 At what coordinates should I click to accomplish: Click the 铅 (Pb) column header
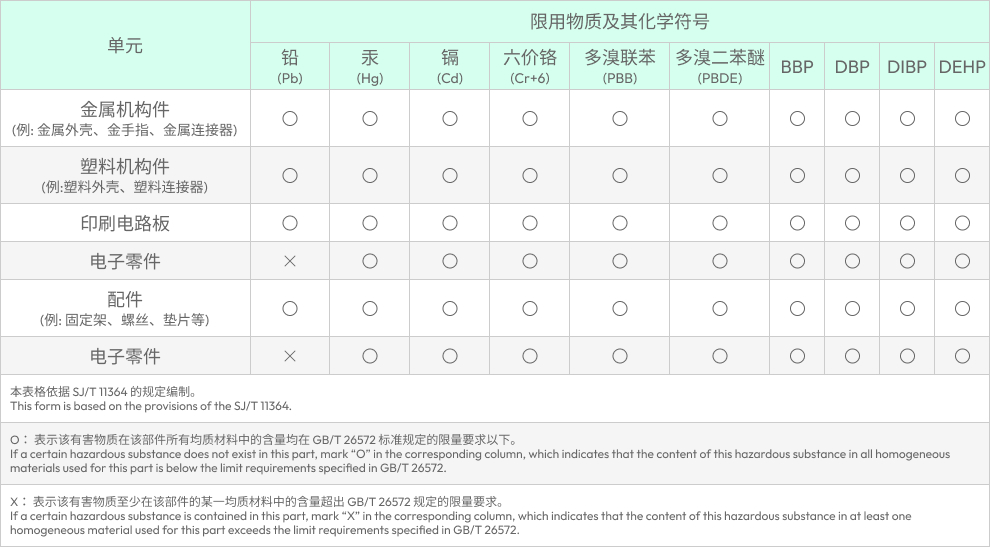(290, 66)
